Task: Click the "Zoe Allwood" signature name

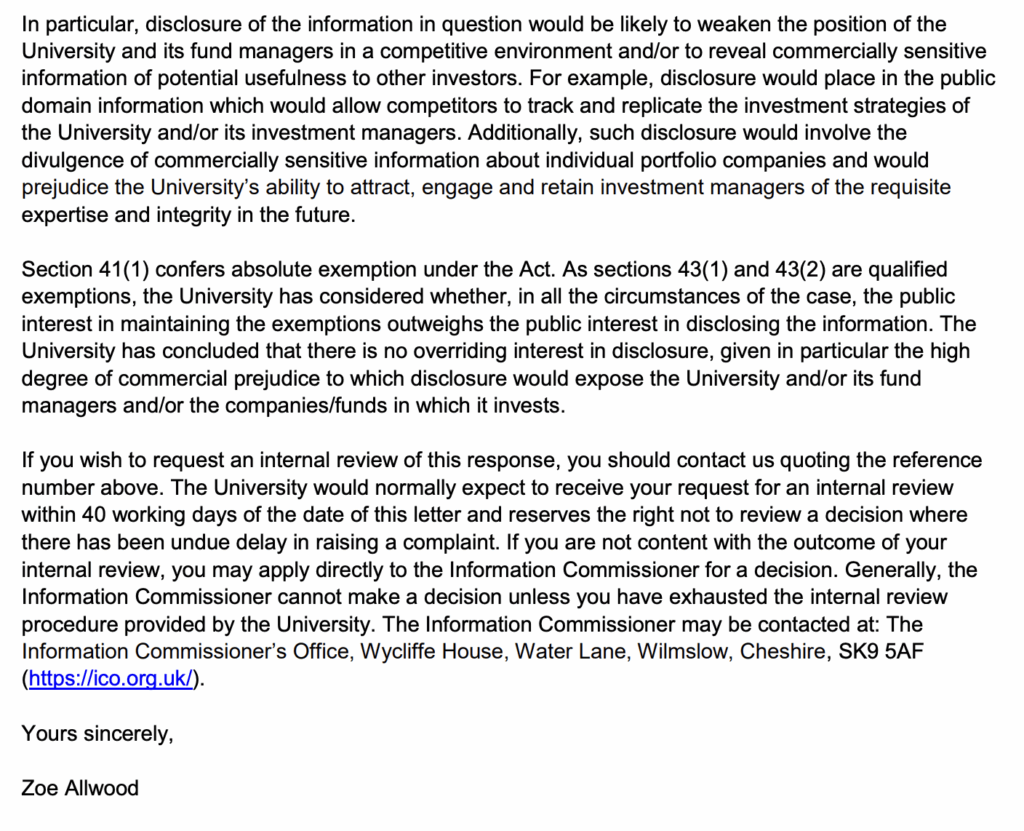Action: 80,788
